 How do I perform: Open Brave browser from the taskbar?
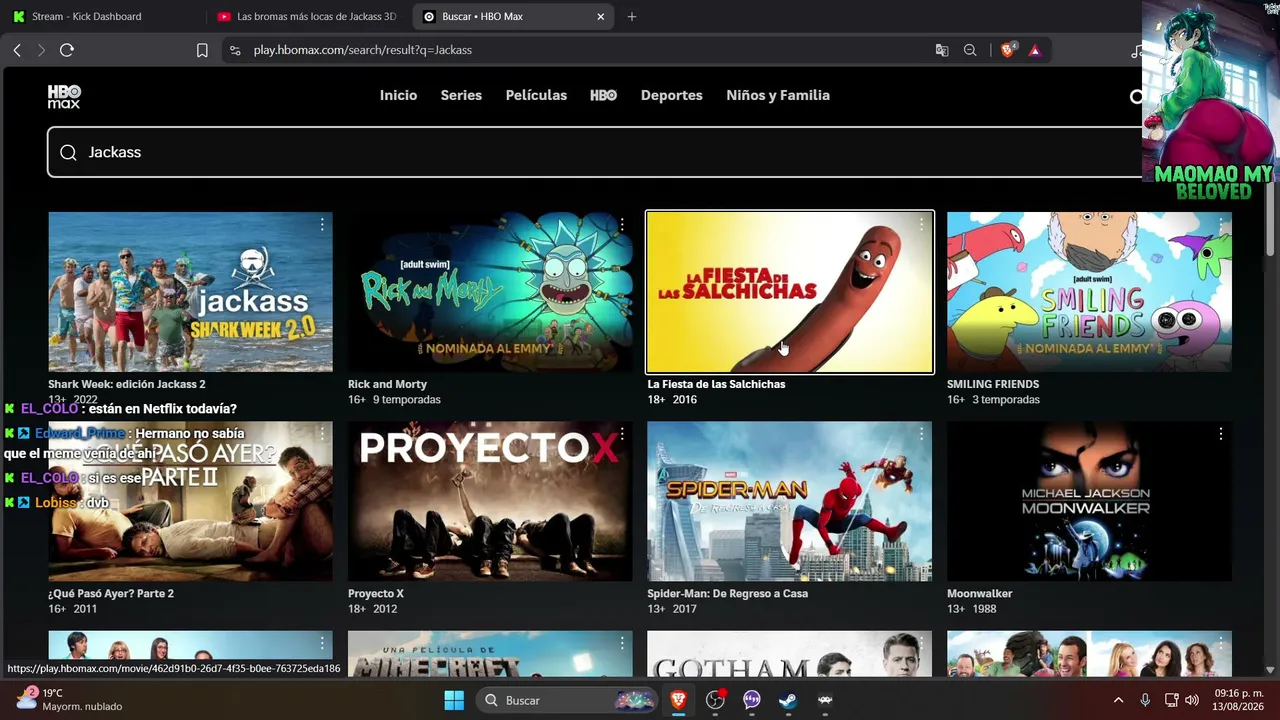(x=679, y=700)
